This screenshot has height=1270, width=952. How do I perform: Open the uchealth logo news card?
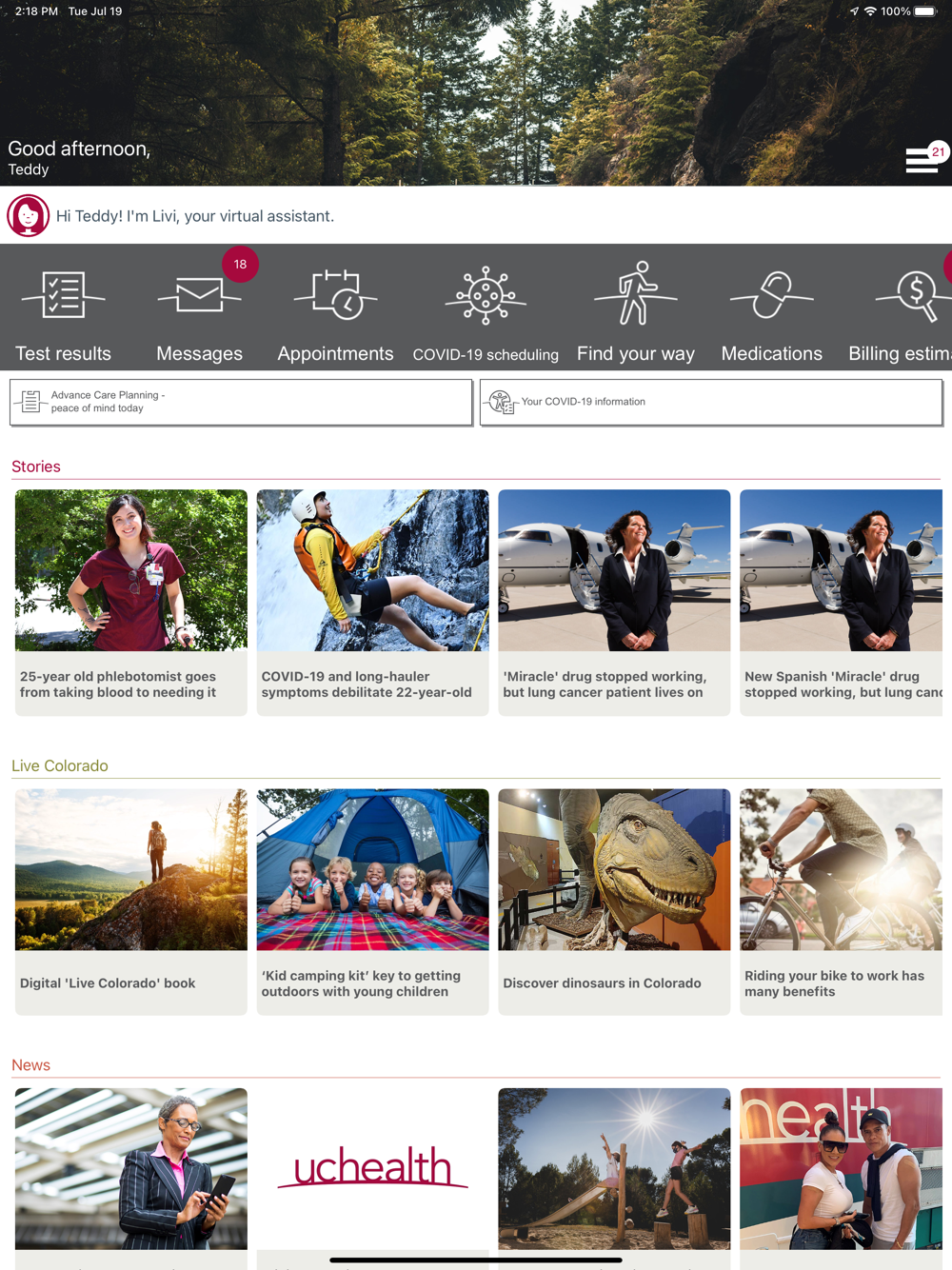click(372, 1169)
